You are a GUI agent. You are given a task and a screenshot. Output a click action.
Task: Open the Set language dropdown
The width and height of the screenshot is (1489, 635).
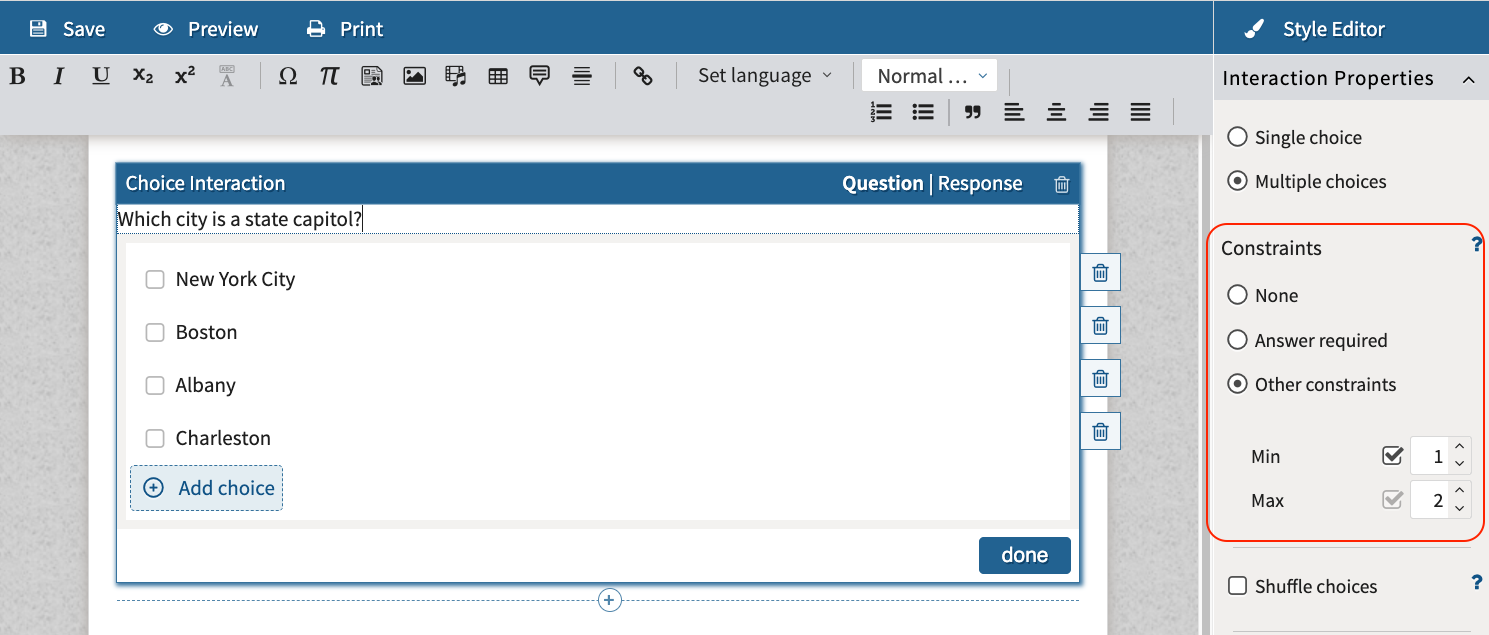click(765, 75)
